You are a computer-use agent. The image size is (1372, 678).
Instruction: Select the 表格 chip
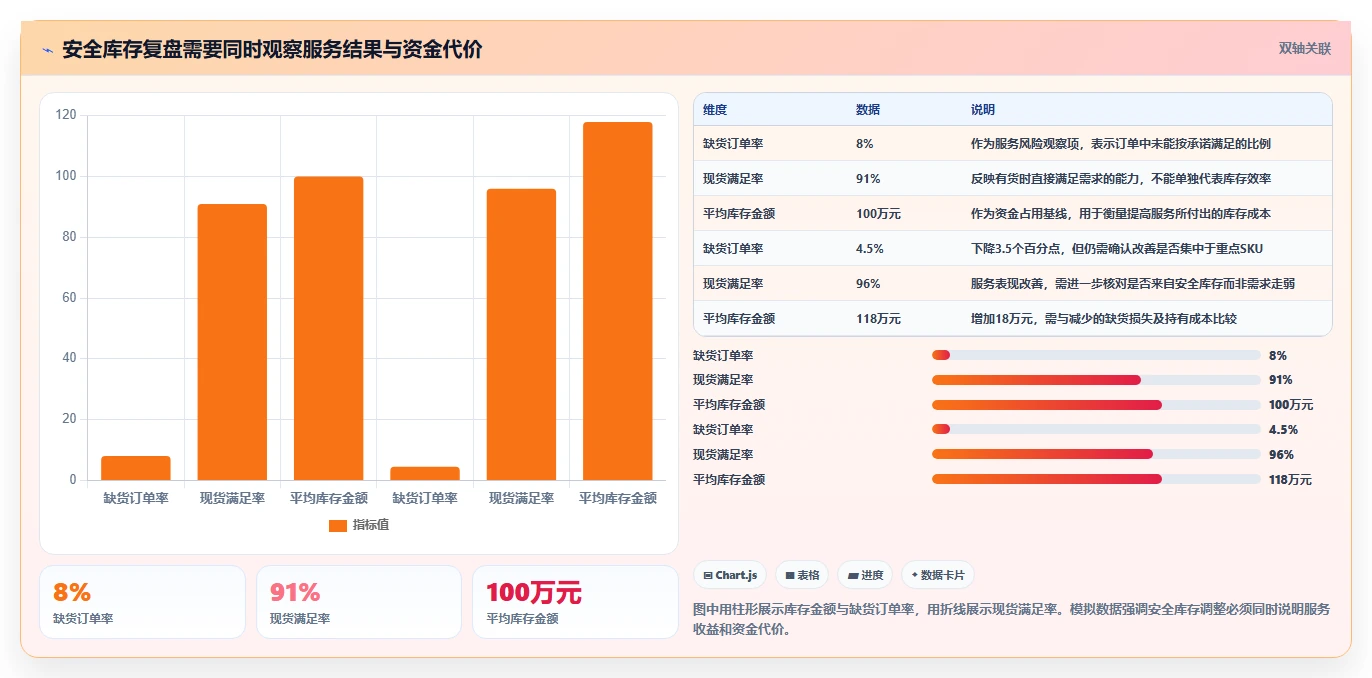(x=802, y=575)
